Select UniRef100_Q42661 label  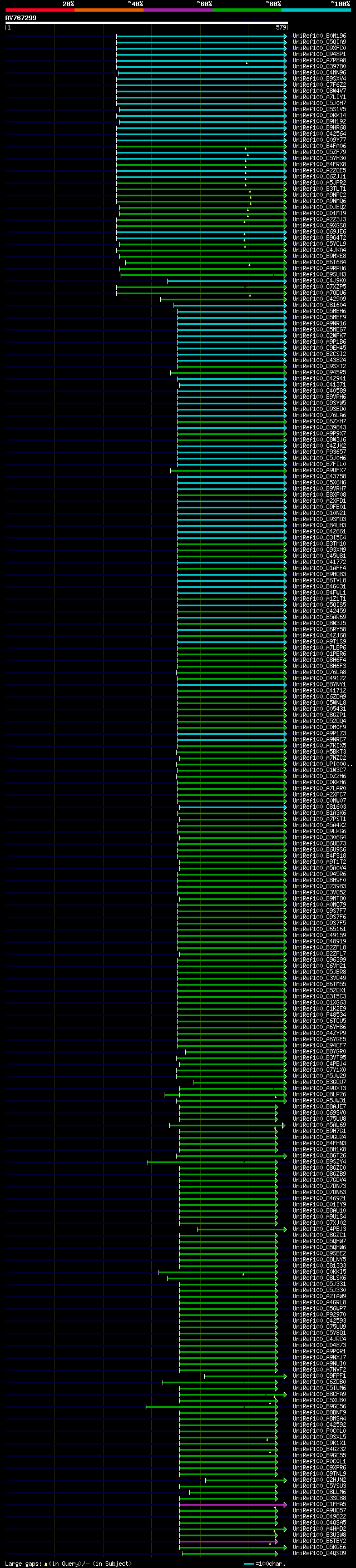(319, 531)
